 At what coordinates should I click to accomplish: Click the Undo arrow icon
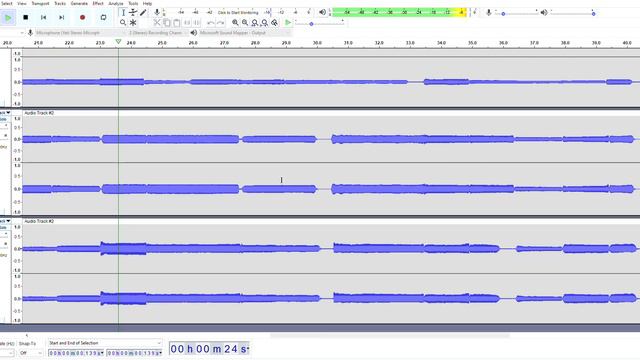(x=211, y=22)
